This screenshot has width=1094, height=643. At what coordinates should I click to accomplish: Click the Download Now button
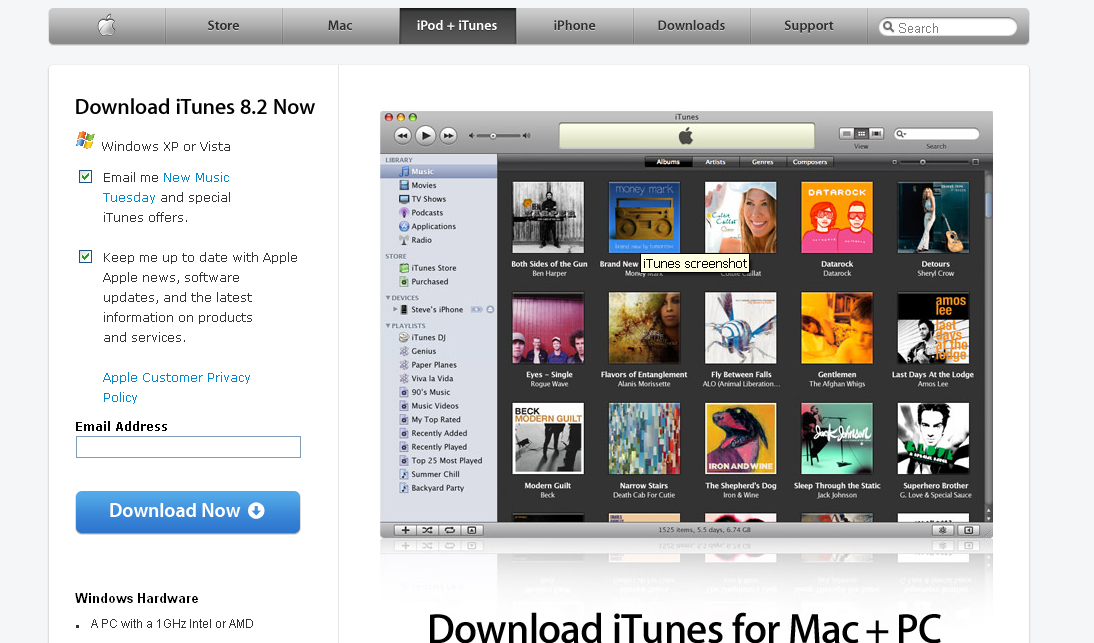188,511
